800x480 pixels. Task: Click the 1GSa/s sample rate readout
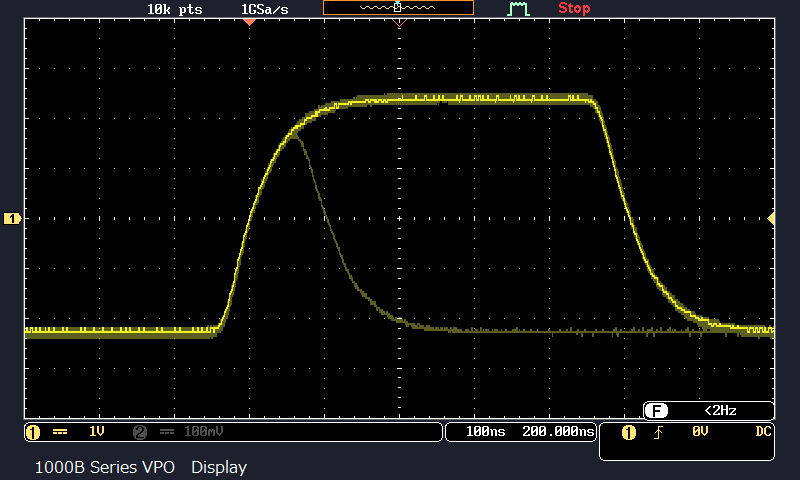pyautogui.click(x=264, y=9)
